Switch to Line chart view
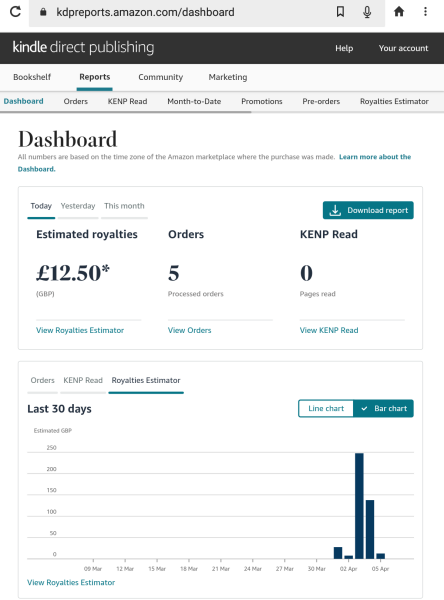The width and height of the screenshot is (444, 600). (326, 409)
